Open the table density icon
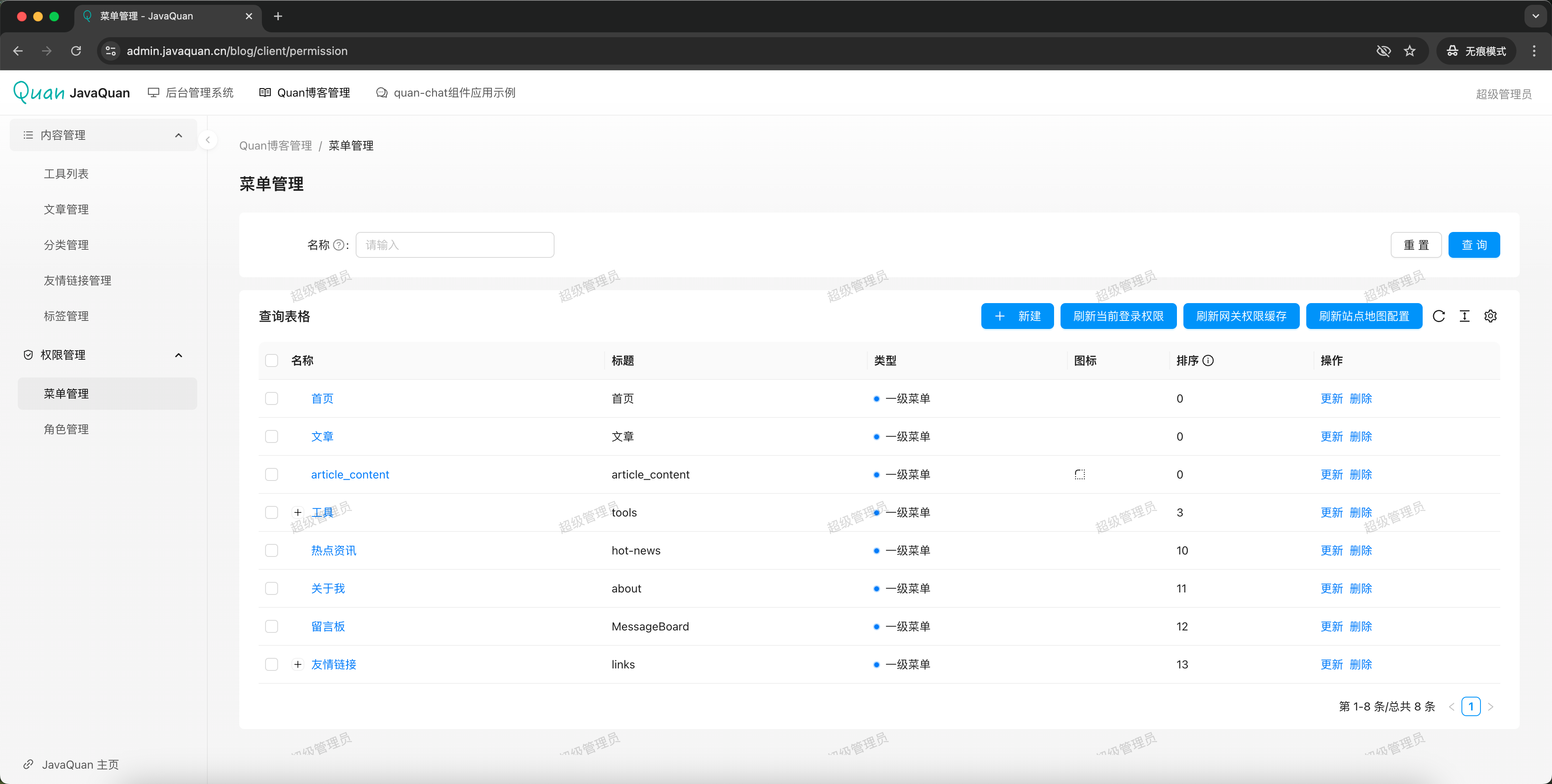1552x784 pixels. (x=1464, y=316)
